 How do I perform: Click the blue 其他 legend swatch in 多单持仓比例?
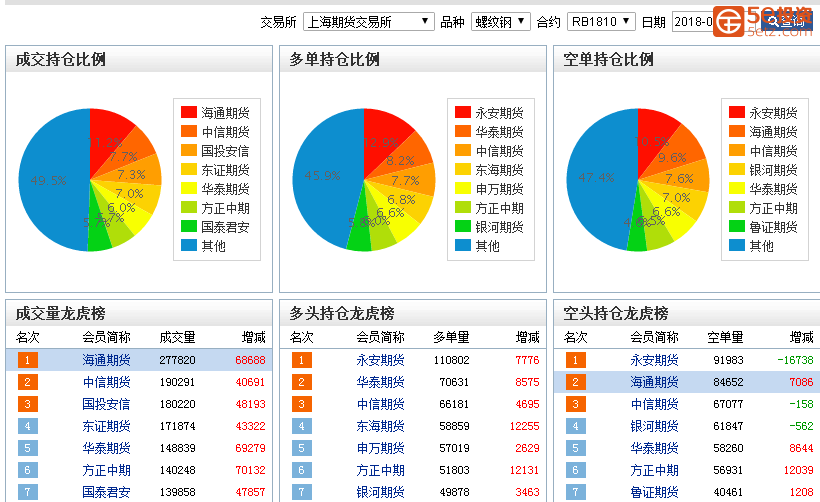coord(463,245)
